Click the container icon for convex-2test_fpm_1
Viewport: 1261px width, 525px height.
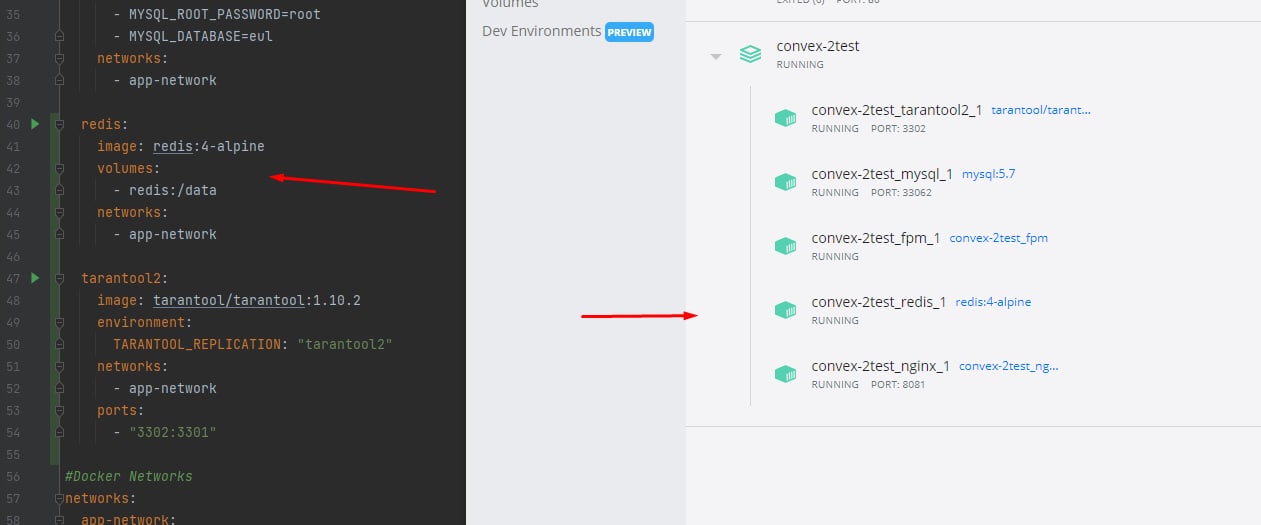785,246
